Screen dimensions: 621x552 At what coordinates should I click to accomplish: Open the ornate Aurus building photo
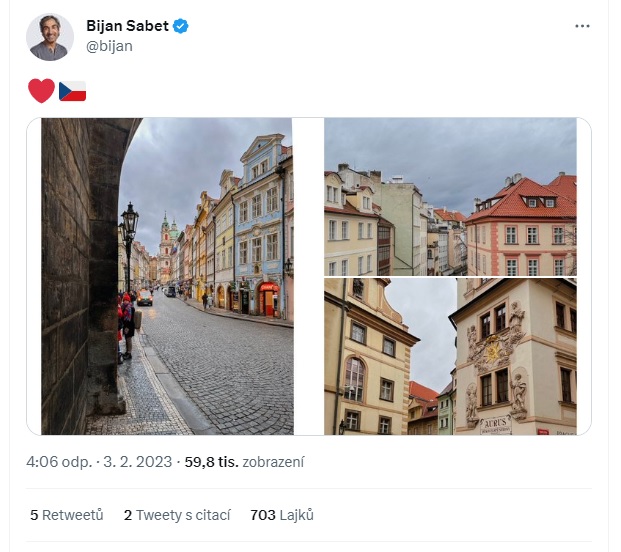click(x=450, y=356)
